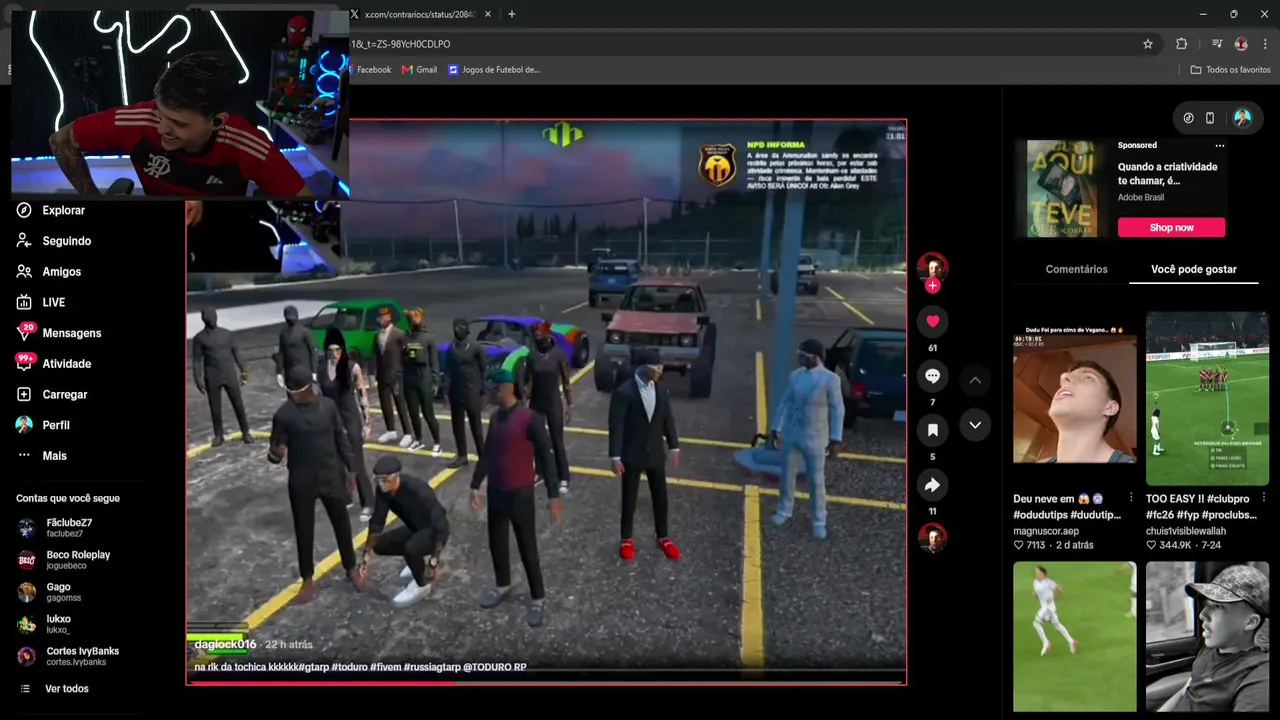Save the video with the bookmark icon
1280x720 pixels.
coord(932,430)
